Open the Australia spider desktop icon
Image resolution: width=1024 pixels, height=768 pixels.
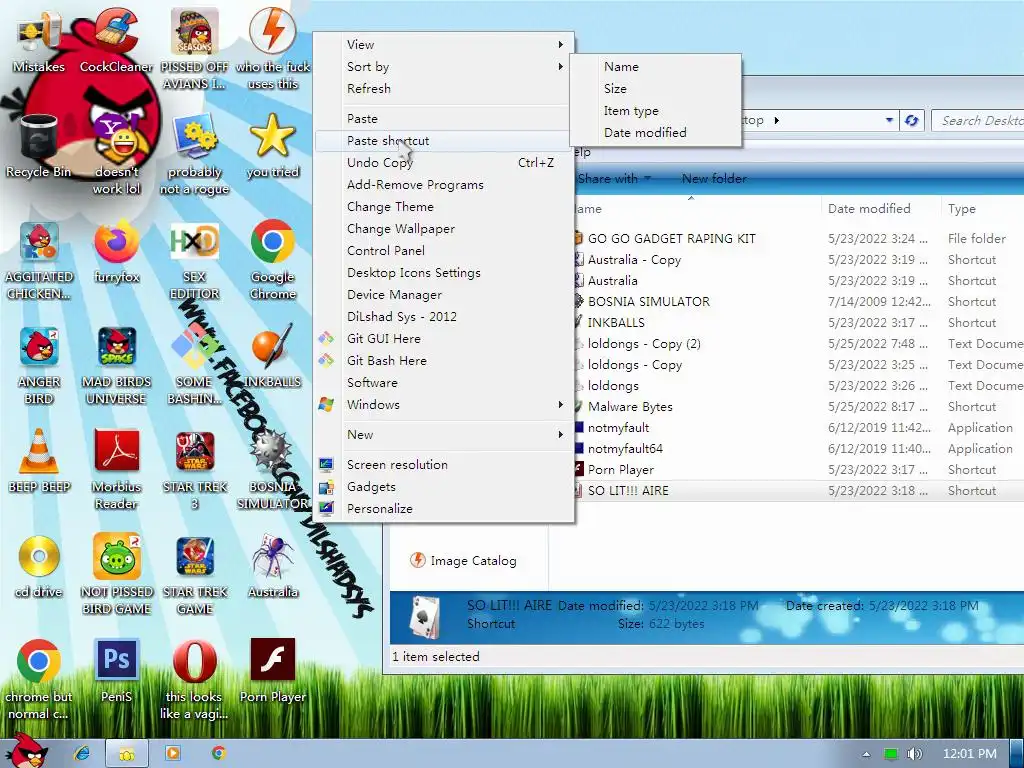click(272, 566)
